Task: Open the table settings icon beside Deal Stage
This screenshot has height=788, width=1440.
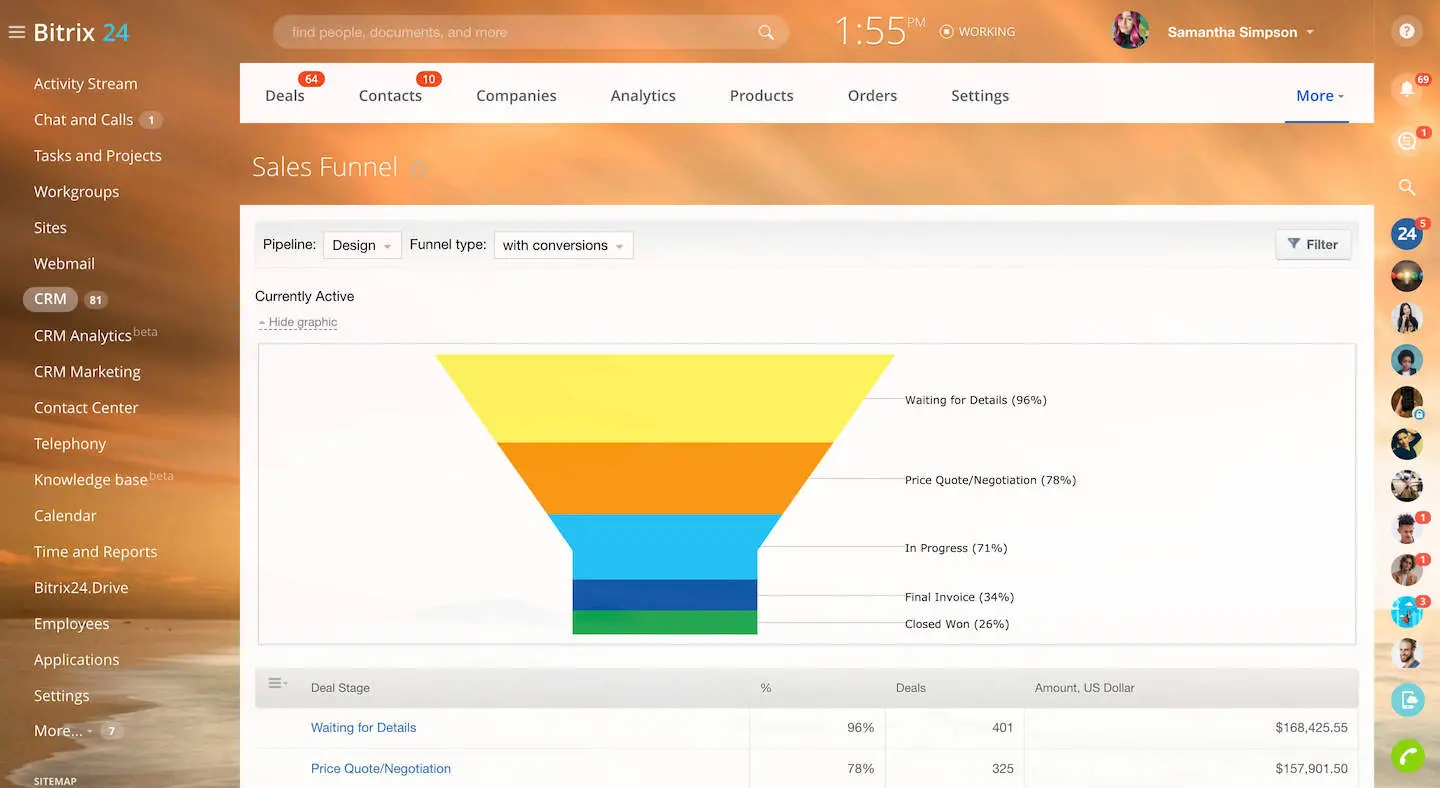Action: (x=277, y=684)
